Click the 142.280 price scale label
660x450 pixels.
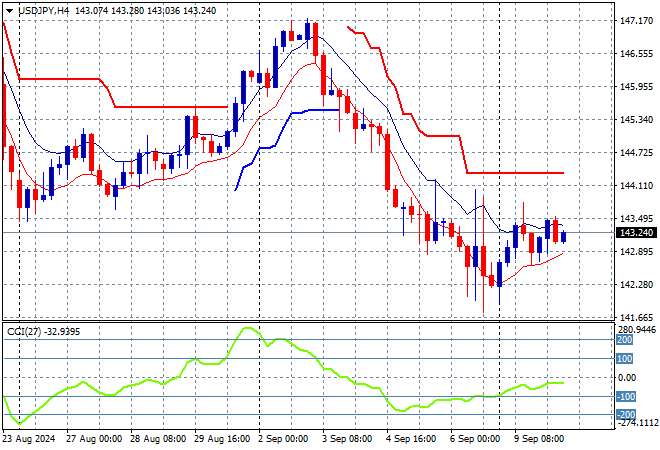(637, 285)
